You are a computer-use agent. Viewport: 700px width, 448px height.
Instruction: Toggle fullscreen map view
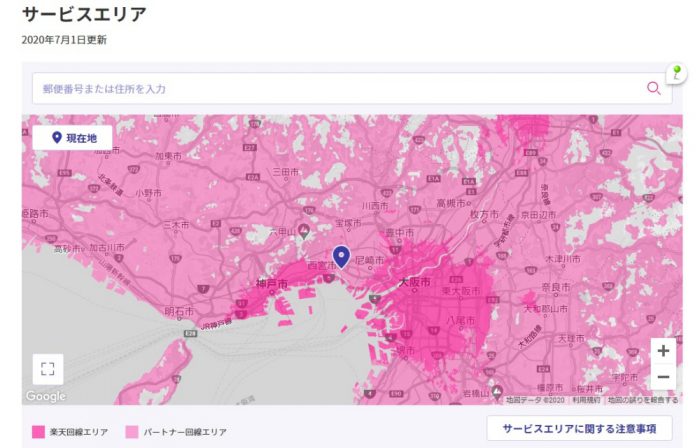pyautogui.click(x=48, y=369)
